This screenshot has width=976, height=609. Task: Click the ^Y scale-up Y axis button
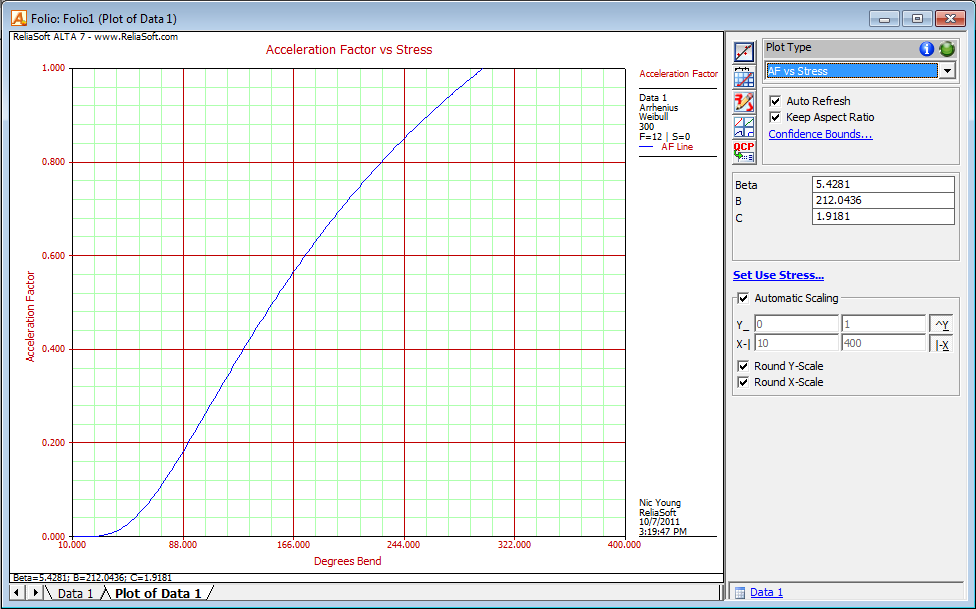tap(941, 324)
